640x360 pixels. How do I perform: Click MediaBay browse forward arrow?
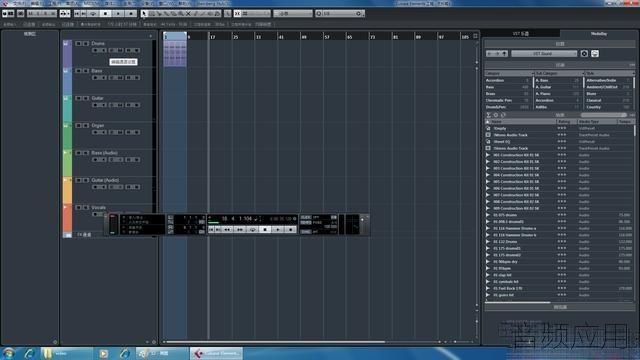[497, 54]
